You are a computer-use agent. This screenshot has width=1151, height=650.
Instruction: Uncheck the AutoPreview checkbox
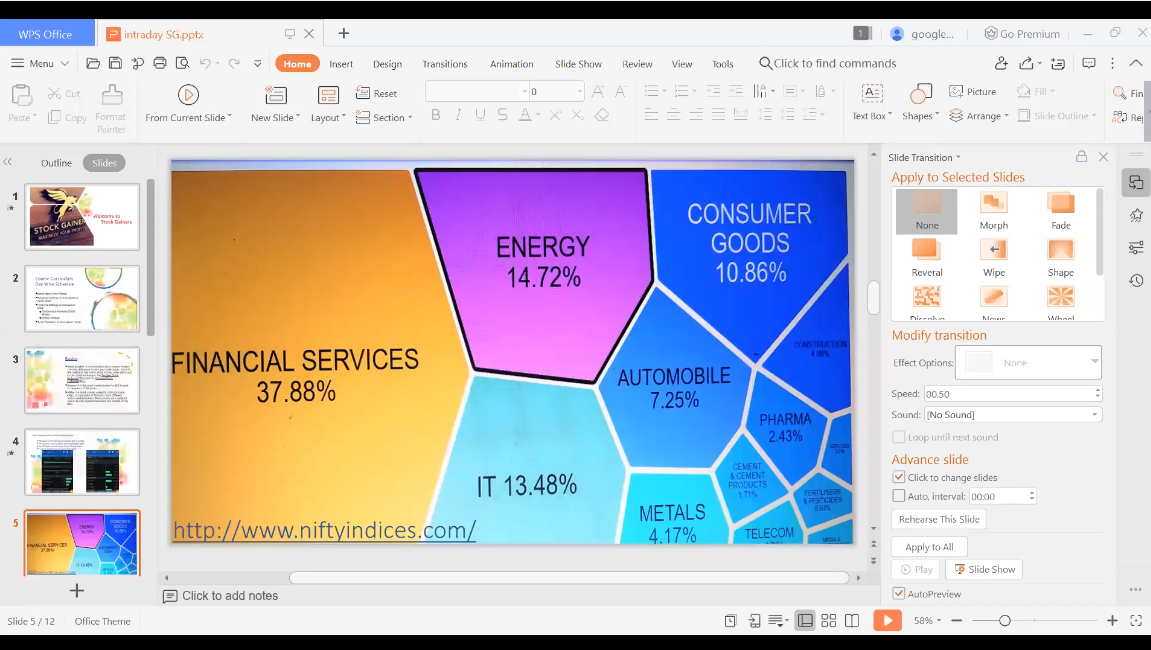[899, 594]
